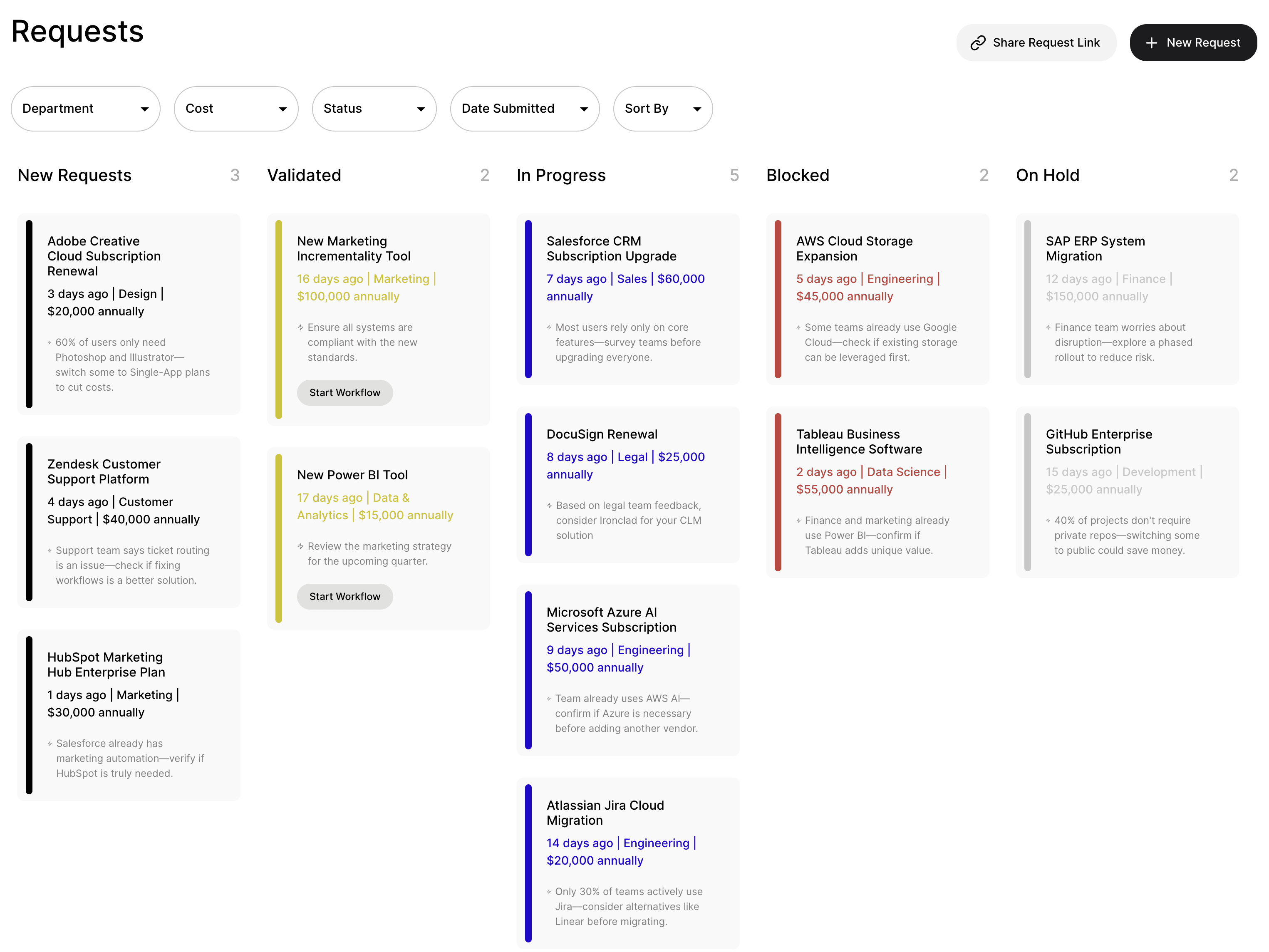Click "3 days ago | Design | $20,000 annually"
This screenshot has width=1269, height=952.
[x=106, y=303]
